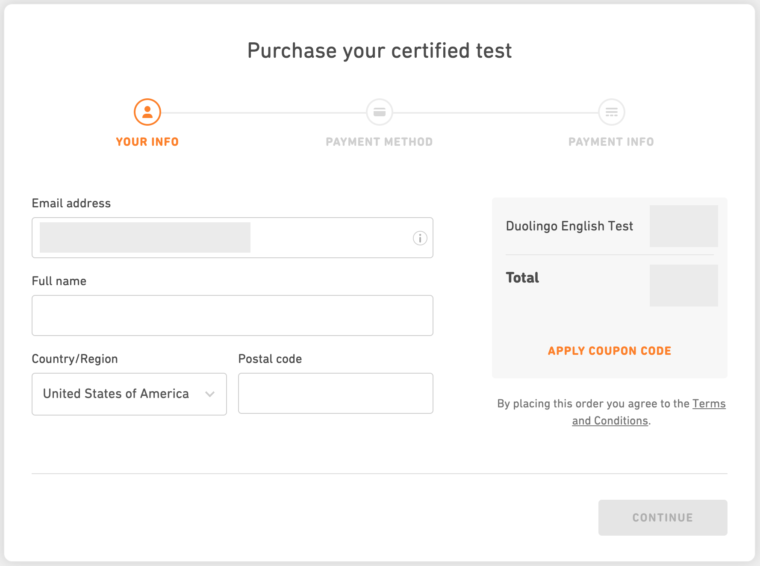760x566 pixels.
Task: Focus the Postal code input box
Action: [335, 393]
